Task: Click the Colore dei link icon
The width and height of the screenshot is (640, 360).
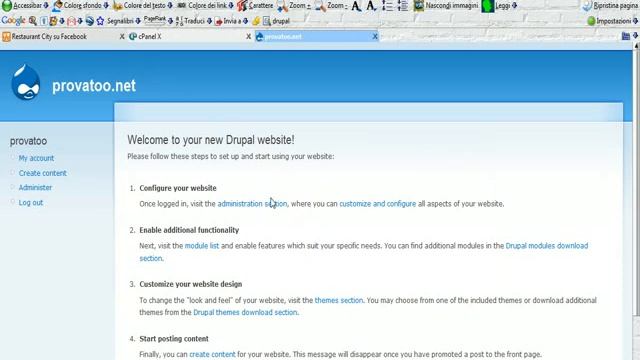Action: click(x=182, y=6)
